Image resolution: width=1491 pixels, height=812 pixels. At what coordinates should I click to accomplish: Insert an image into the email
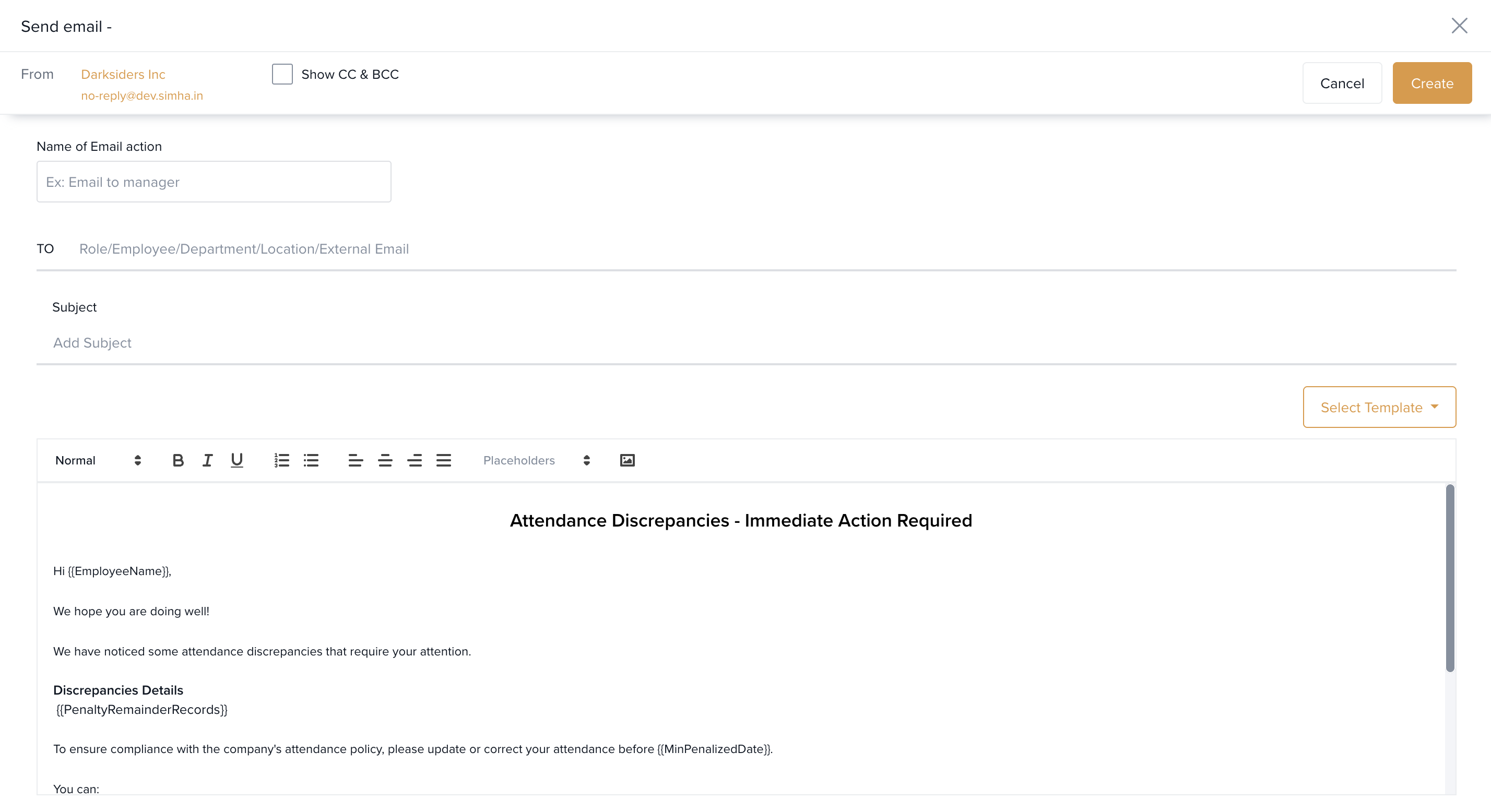[x=628, y=460]
